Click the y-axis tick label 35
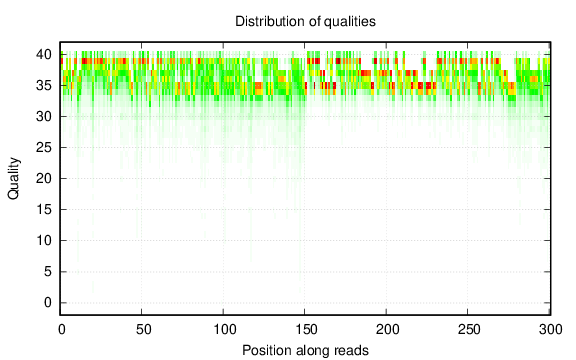576x360 pixels. point(43,86)
